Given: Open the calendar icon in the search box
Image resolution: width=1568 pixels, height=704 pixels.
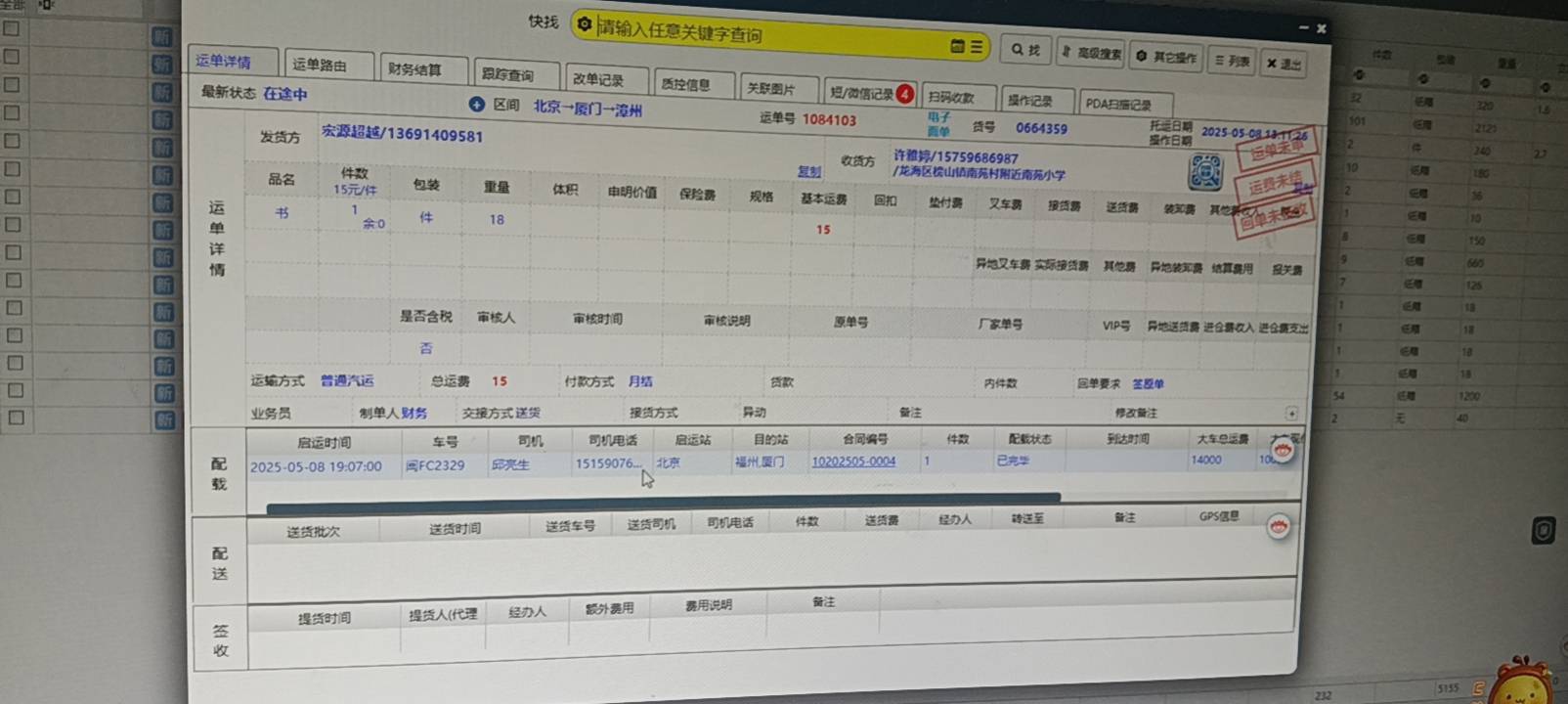Looking at the screenshot, I should (957, 46).
